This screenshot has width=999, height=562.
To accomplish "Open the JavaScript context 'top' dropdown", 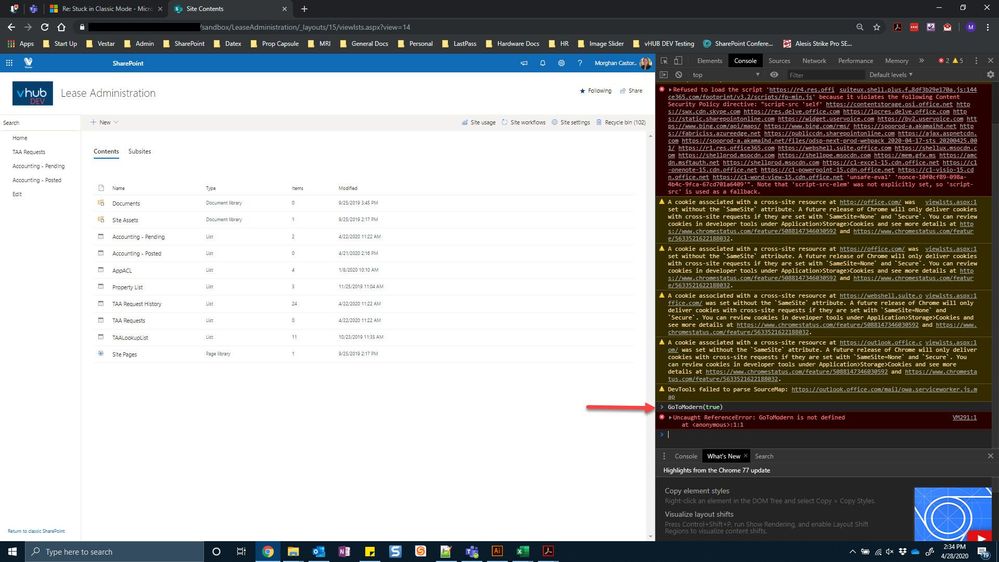I will (726, 75).
